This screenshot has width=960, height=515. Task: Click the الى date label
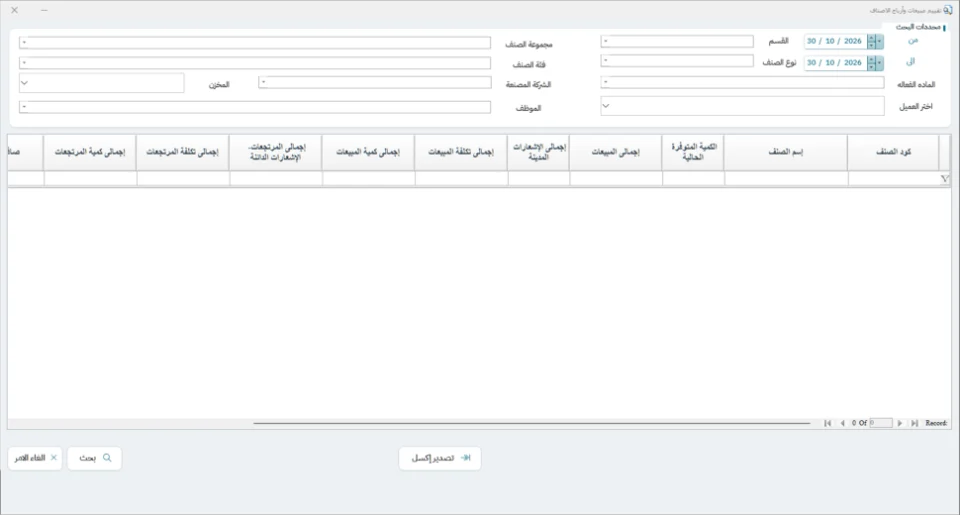[911, 62]
